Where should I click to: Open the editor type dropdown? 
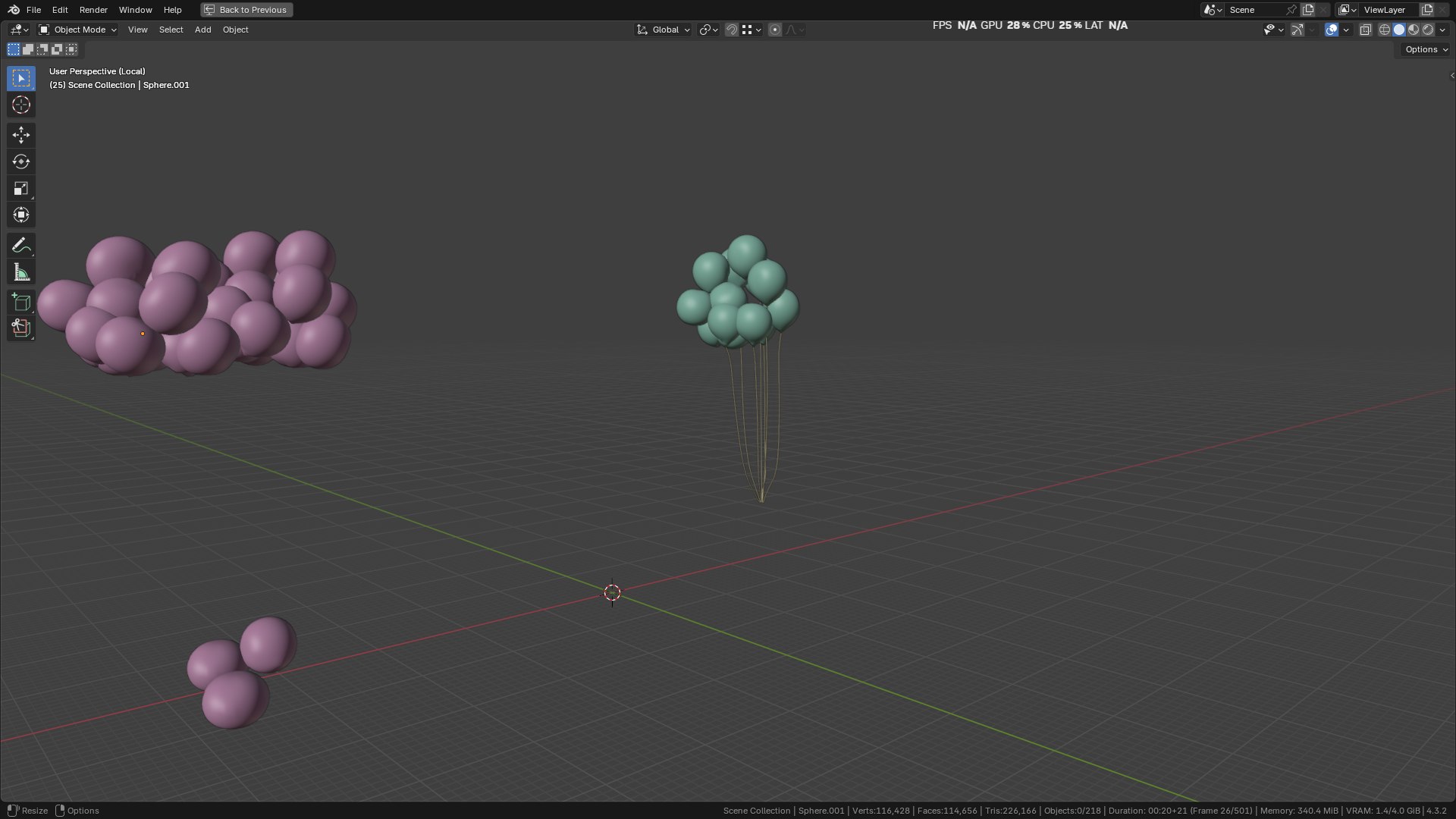point(19,30)
